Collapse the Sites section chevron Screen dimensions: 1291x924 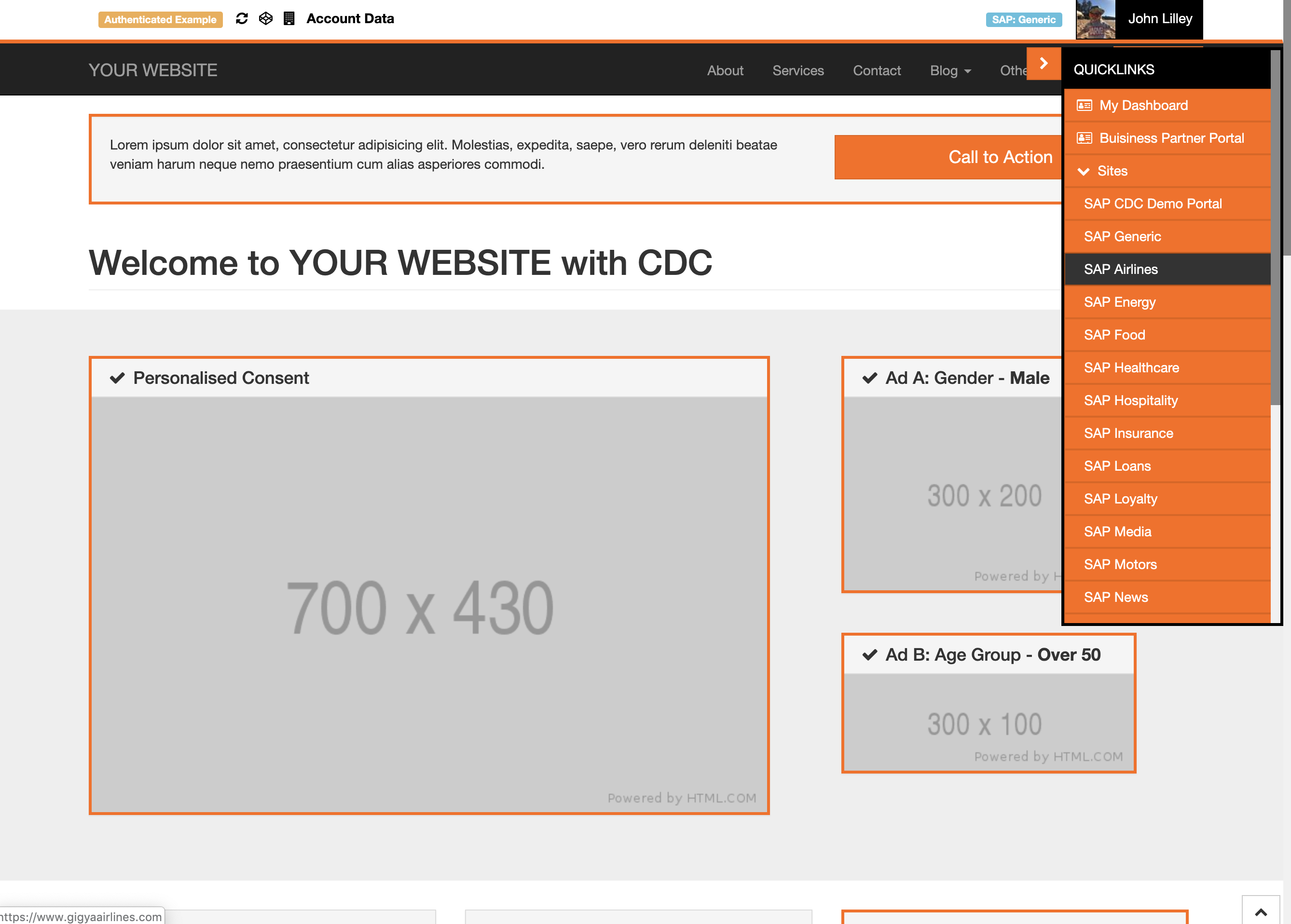click(x=1084, y=171)
